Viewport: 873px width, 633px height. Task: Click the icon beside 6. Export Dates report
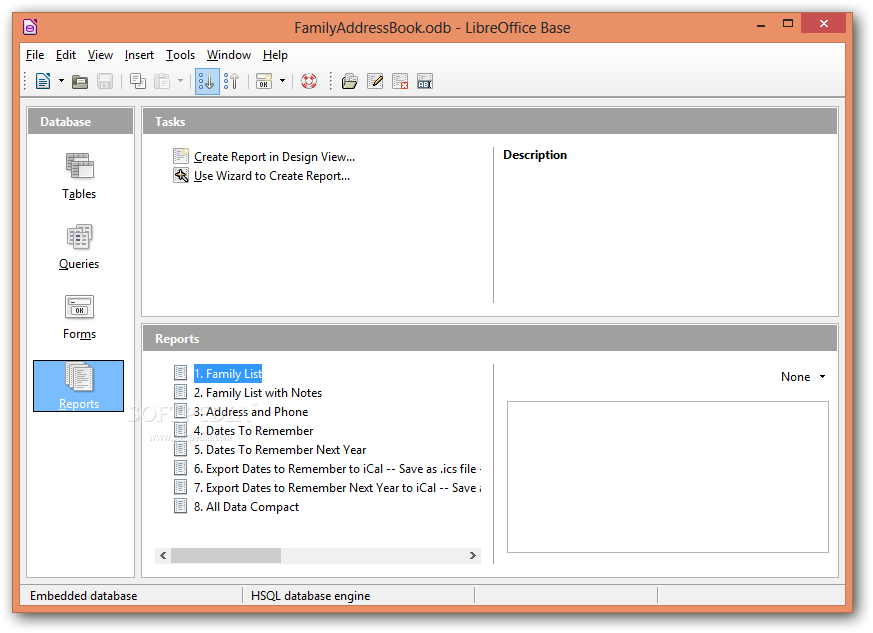click(180, 468)
